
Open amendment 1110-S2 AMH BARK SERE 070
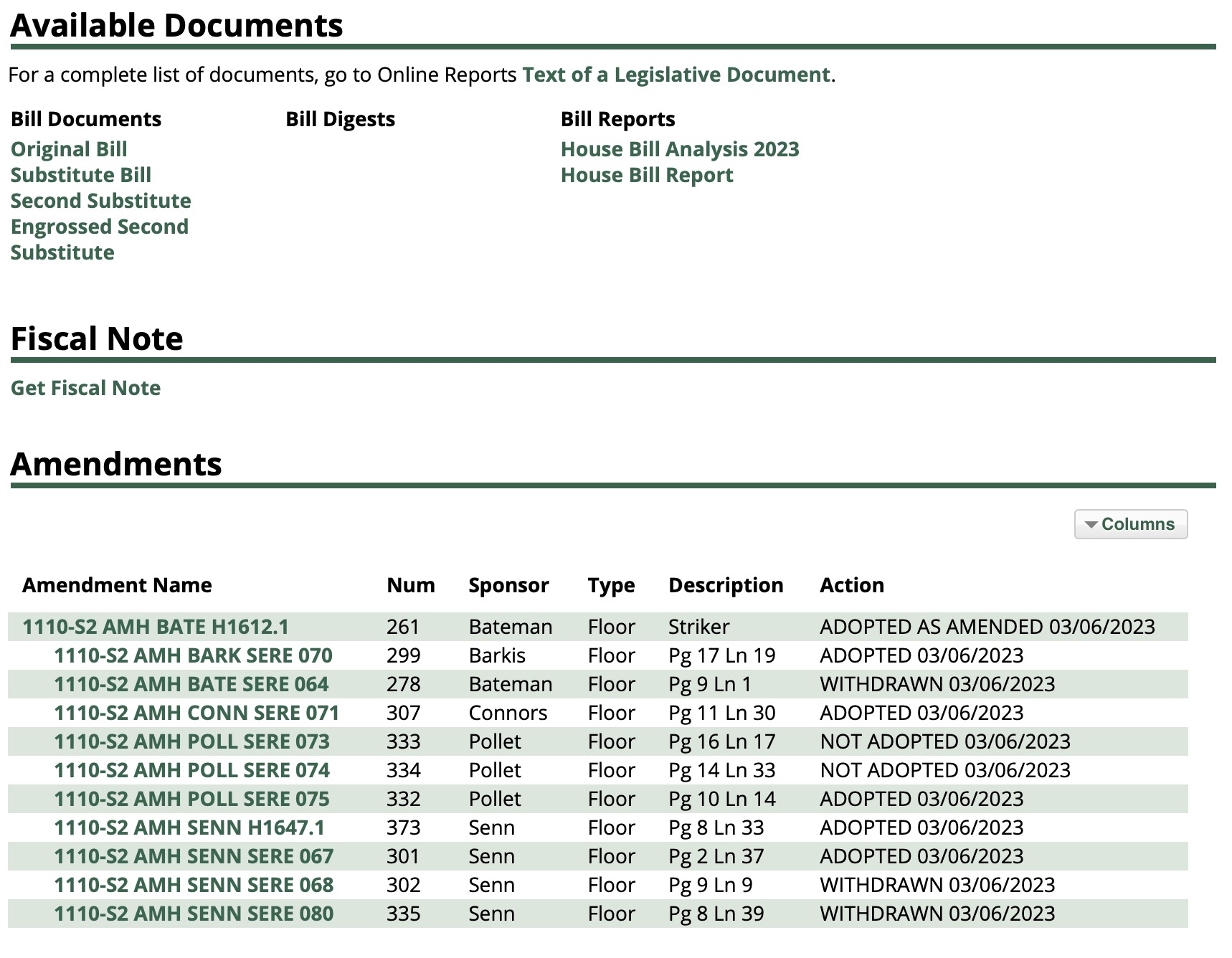tap(193, 655)
